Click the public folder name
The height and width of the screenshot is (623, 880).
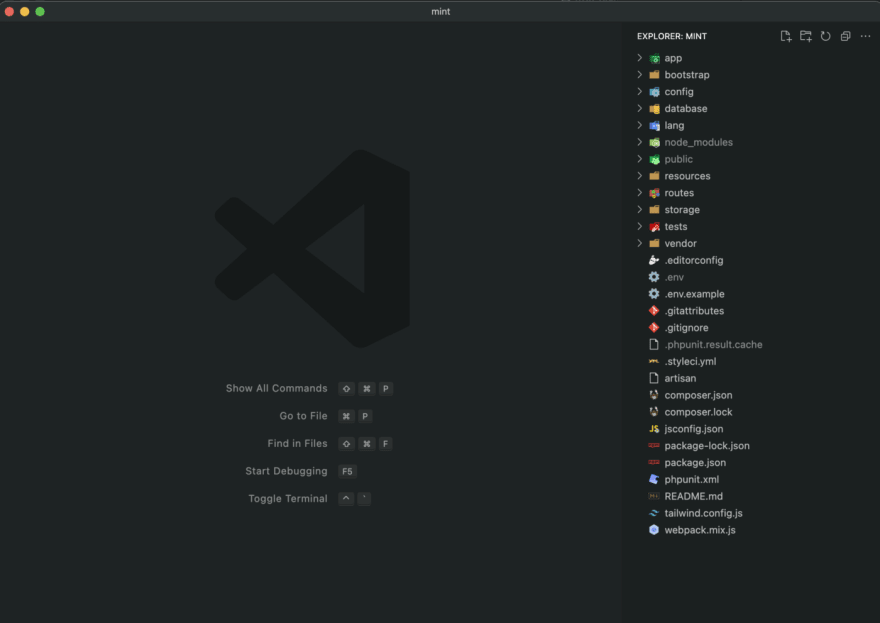tap(679, 159)
